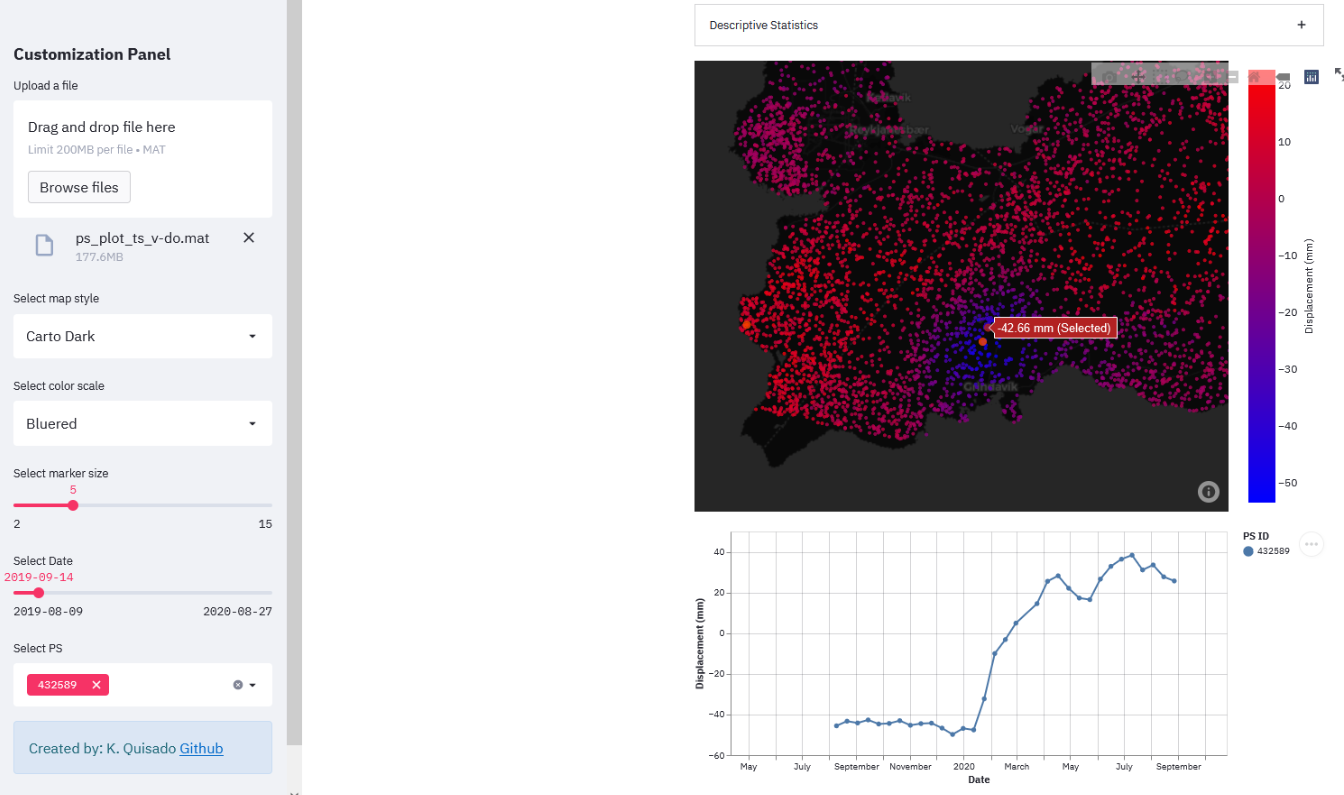Choose the Lasso Select tool
Viewport: 1344px width, 795px height.
[x=1184, y=76]
